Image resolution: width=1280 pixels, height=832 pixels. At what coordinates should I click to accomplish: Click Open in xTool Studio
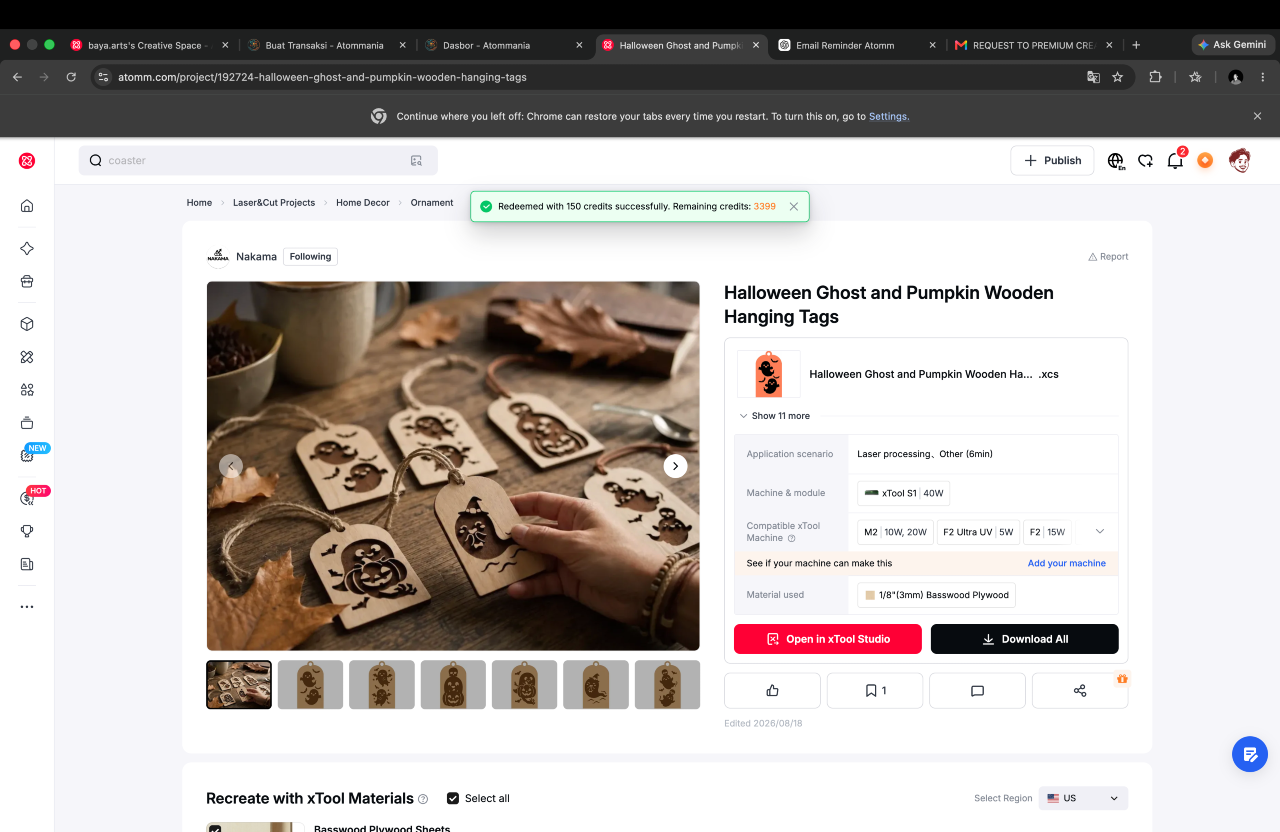(828, 639)
